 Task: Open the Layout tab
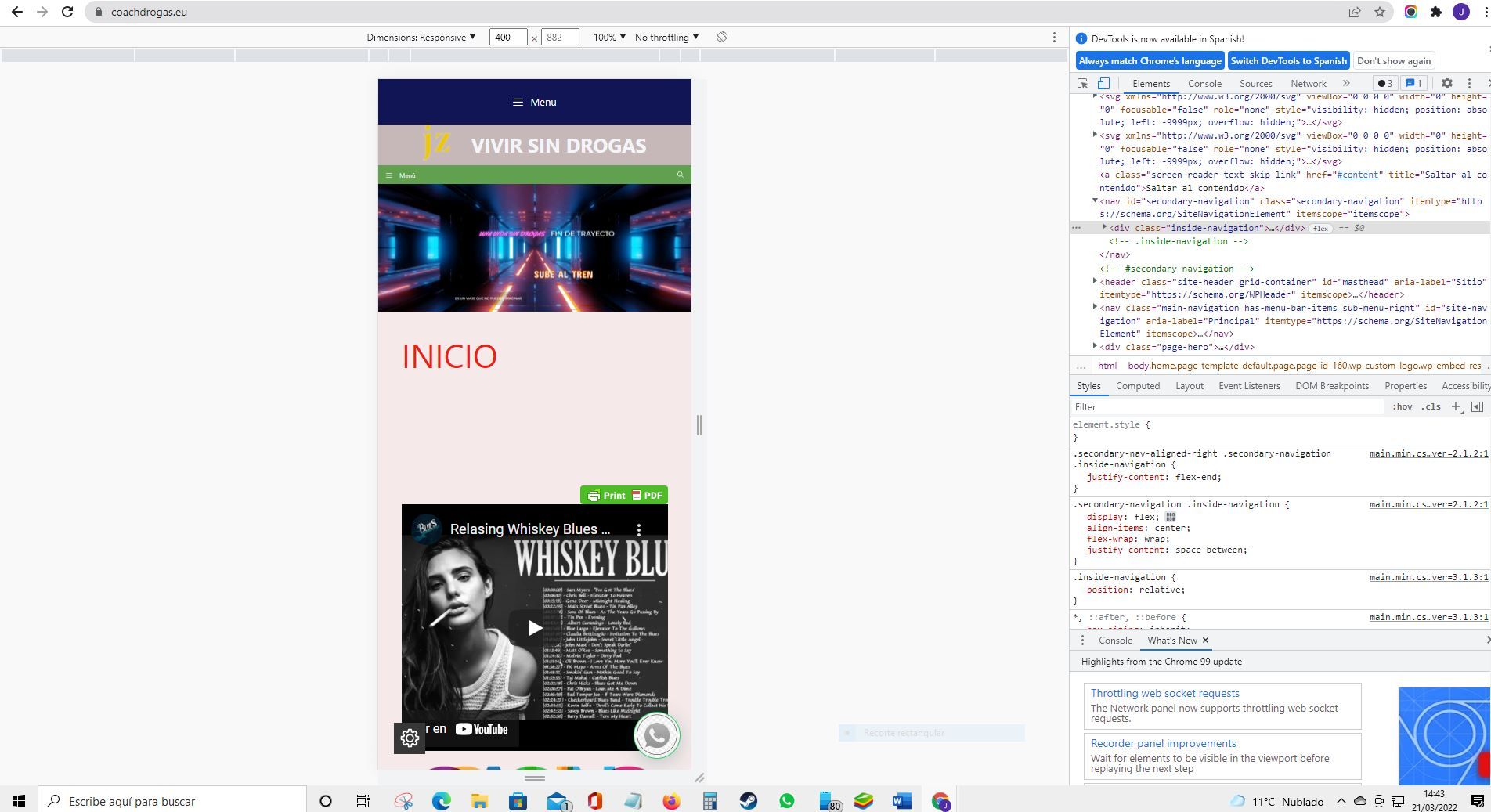(1189, 386)
